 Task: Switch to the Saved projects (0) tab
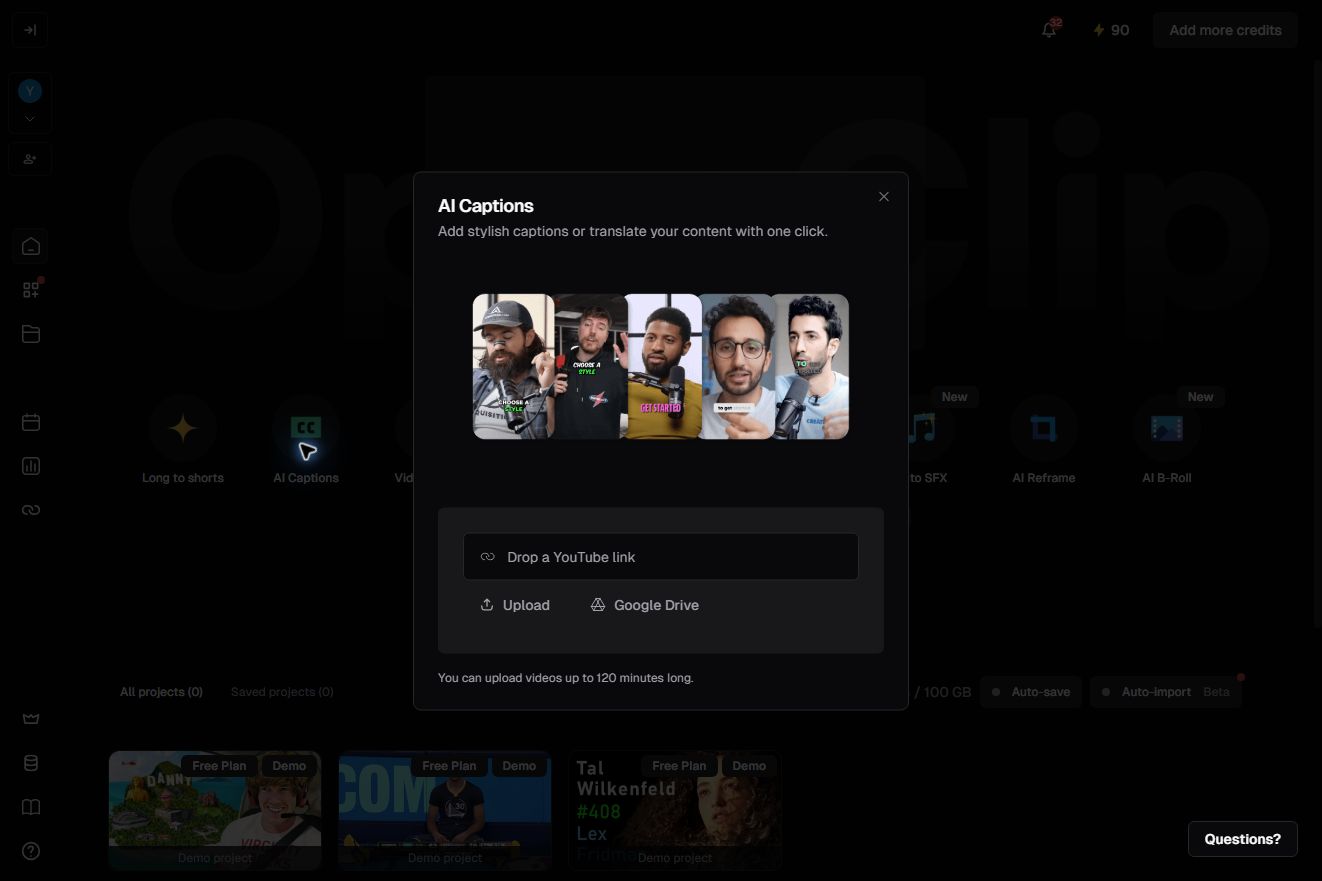(x=282, y=692)
